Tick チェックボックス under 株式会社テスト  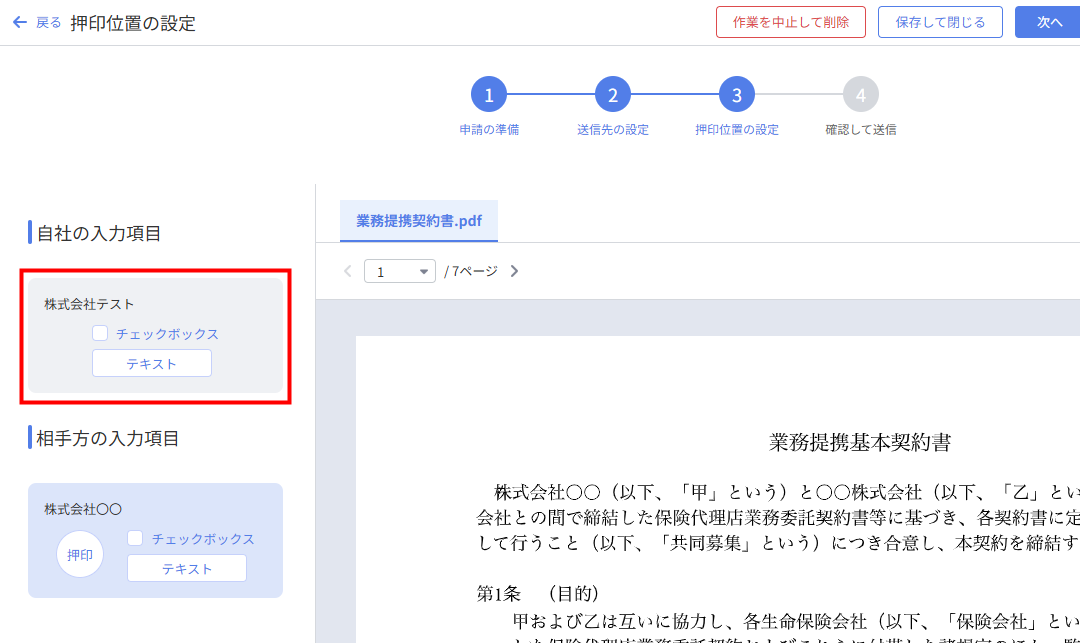(100, 334)
